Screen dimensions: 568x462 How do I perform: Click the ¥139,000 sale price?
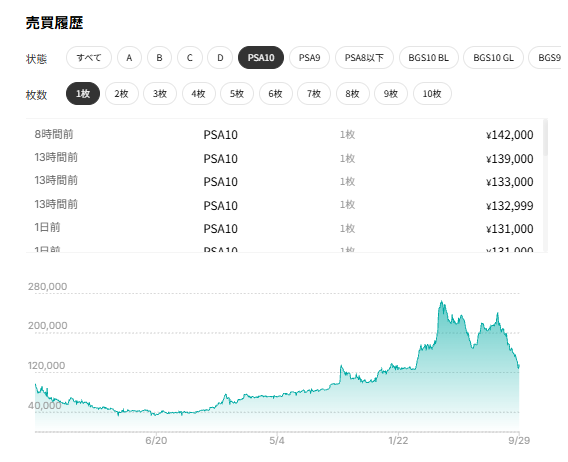(510, 159)
